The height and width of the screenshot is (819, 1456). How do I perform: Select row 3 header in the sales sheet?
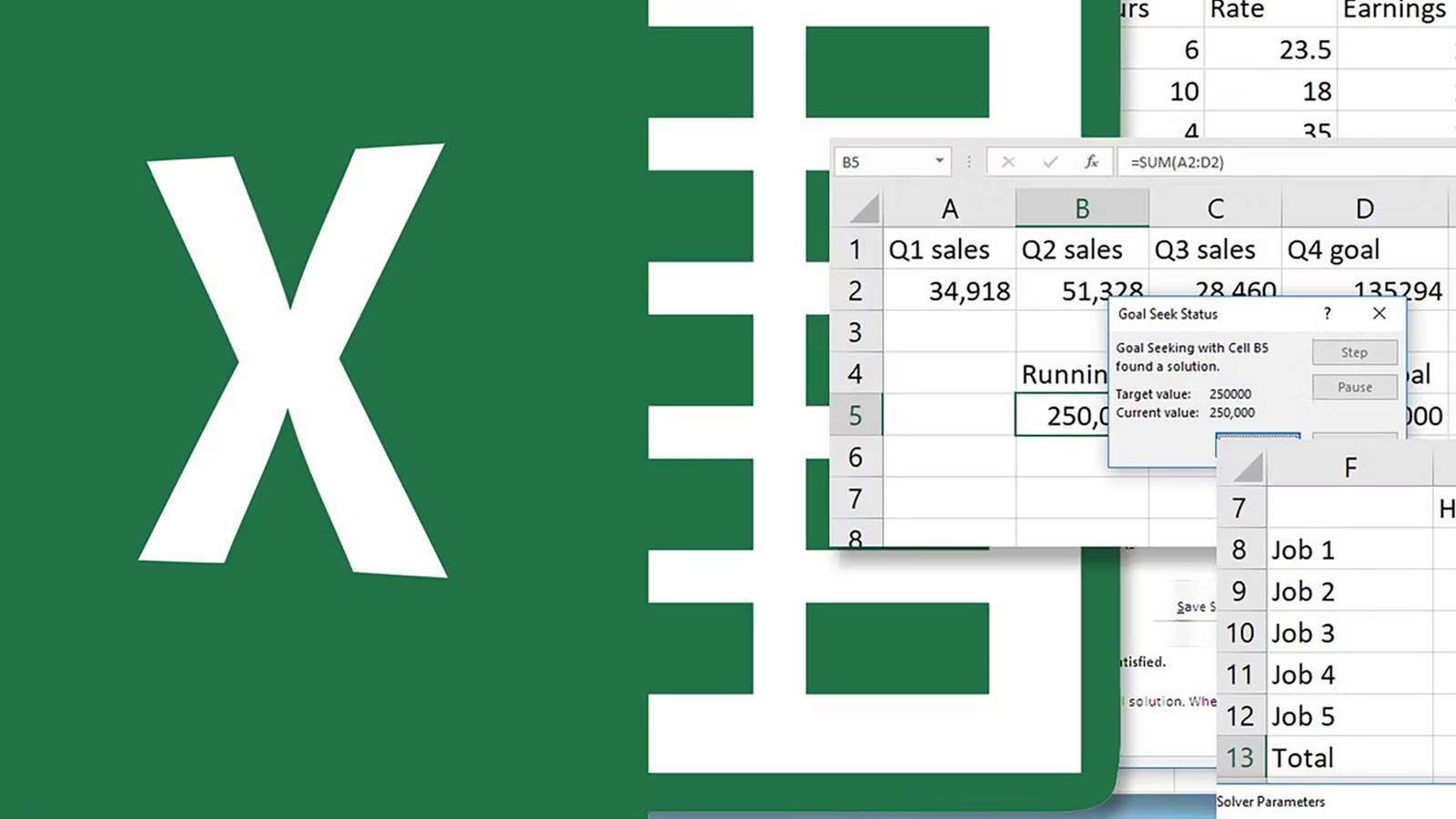[x=855, y=332]
